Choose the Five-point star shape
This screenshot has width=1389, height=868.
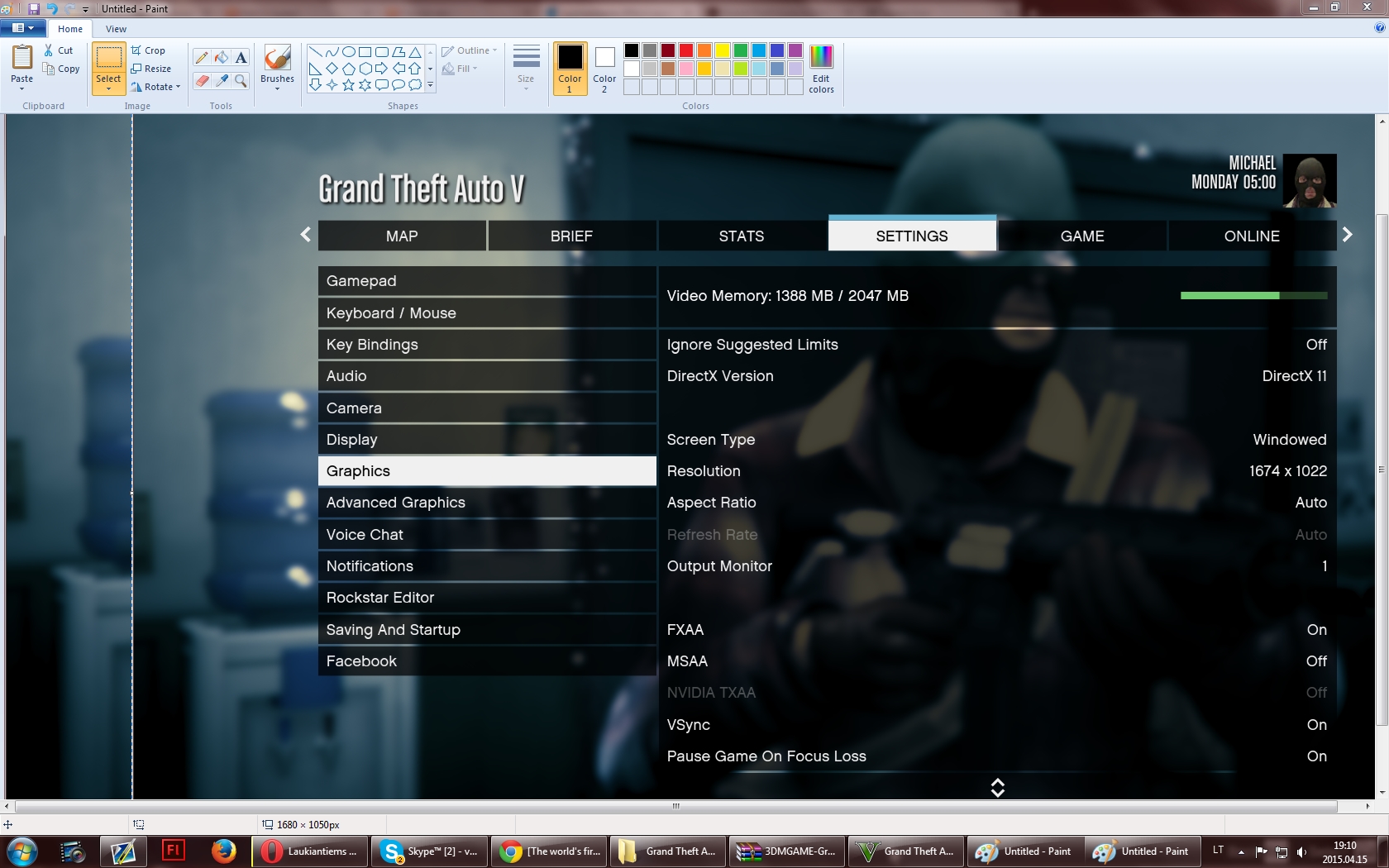point(348,84)
